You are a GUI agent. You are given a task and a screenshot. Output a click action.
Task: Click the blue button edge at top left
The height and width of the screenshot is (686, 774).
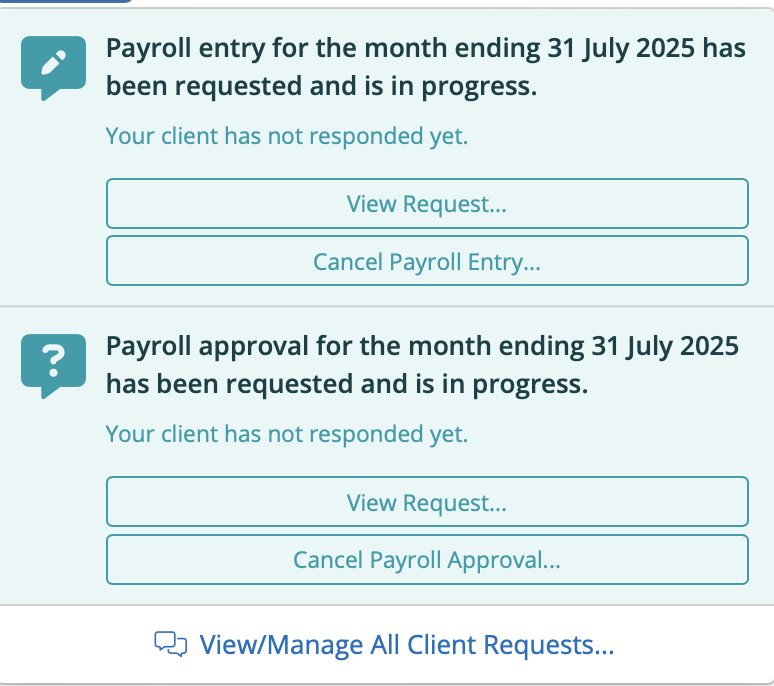pyautogui.click(x=66, y=1)
